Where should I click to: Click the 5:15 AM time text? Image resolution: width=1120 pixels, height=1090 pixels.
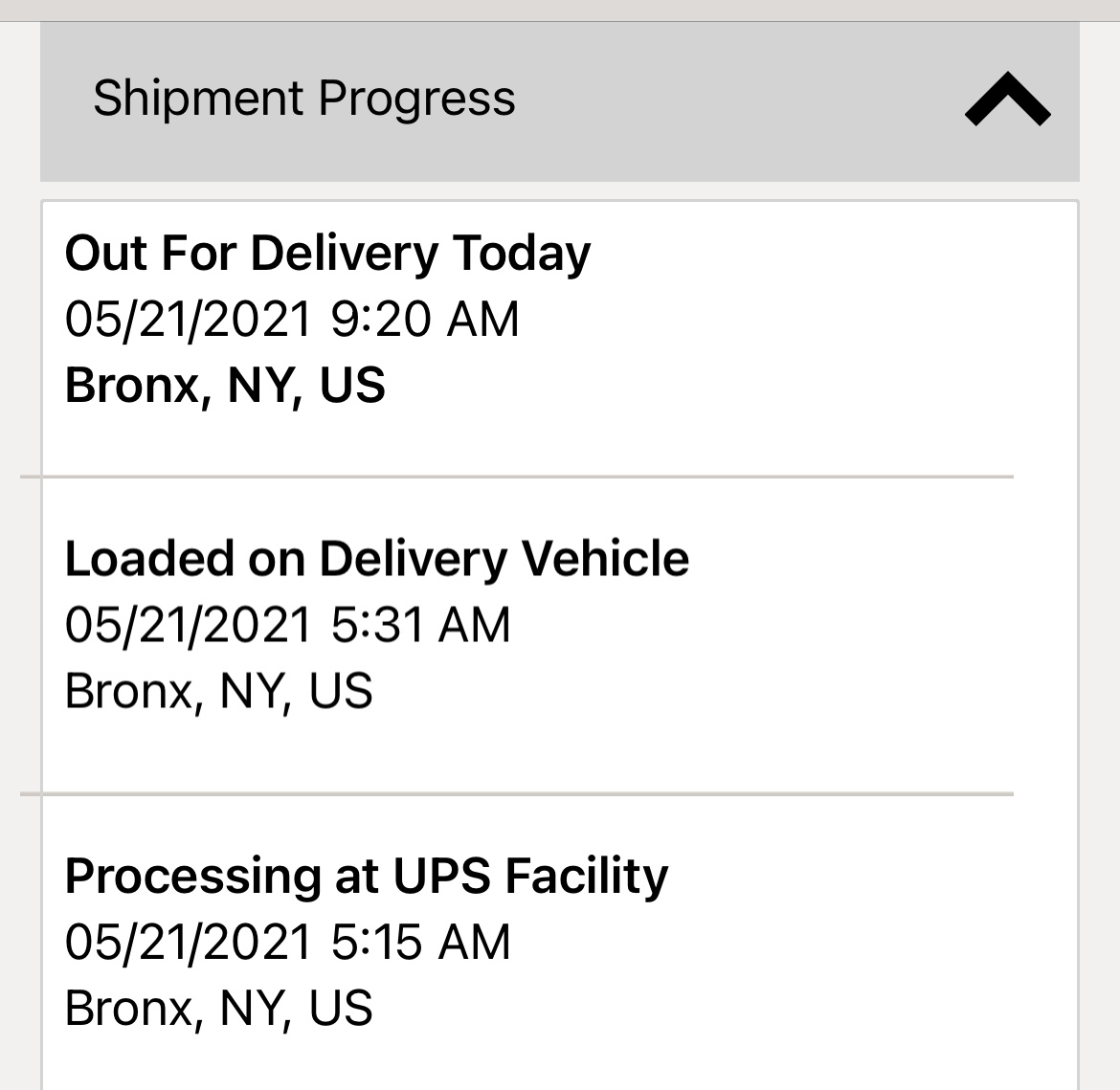pyautogui.click(x=420, y=942)
